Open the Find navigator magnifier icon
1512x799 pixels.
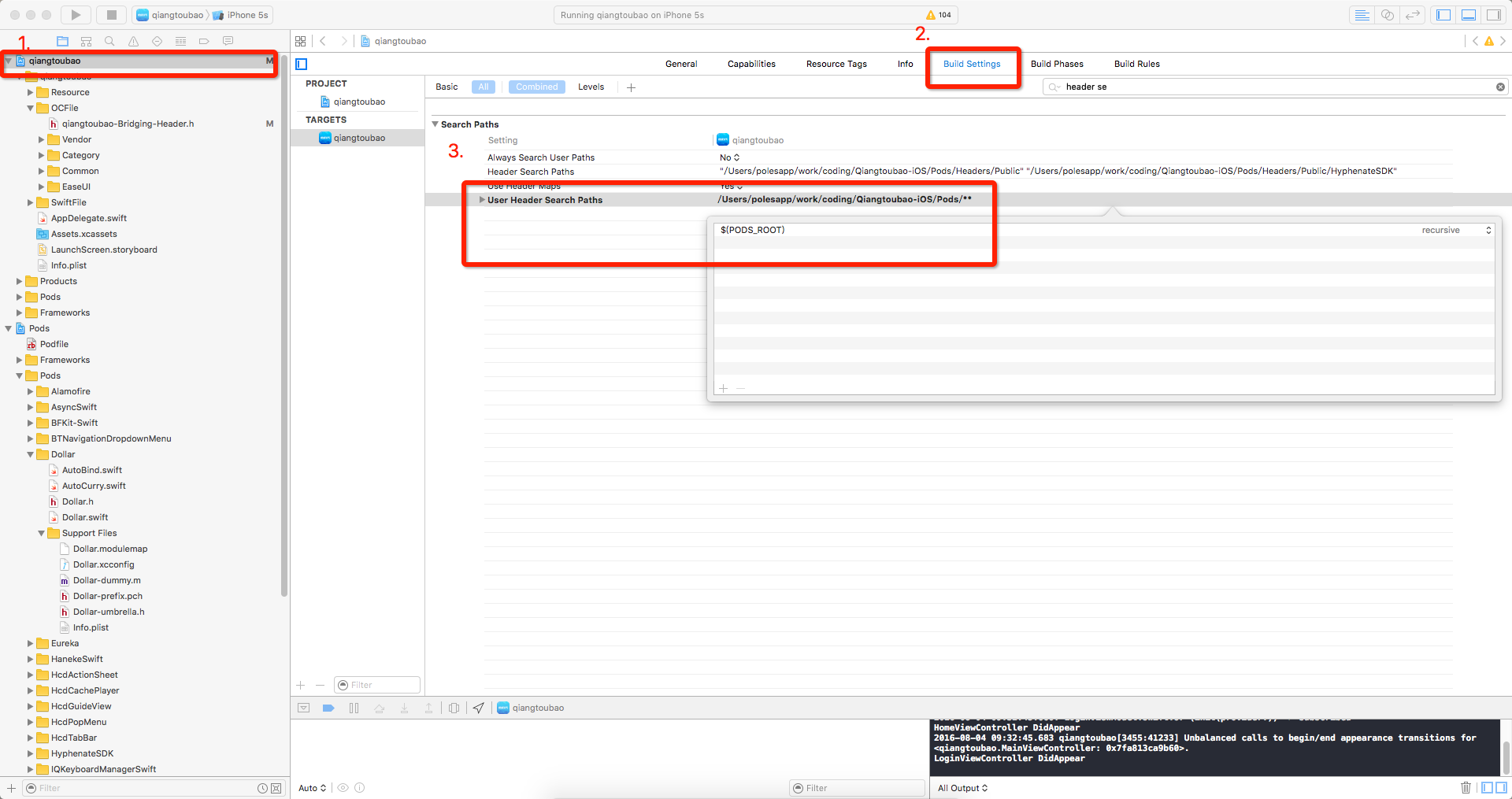click(x=109, y=41)
